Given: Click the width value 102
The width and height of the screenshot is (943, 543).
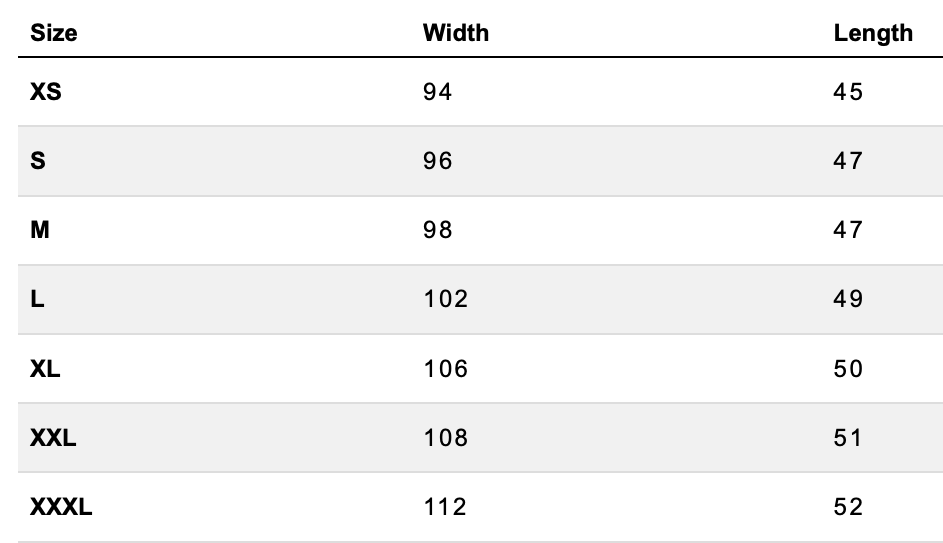Looking at the screenshot, I should [x=445, y=299].
